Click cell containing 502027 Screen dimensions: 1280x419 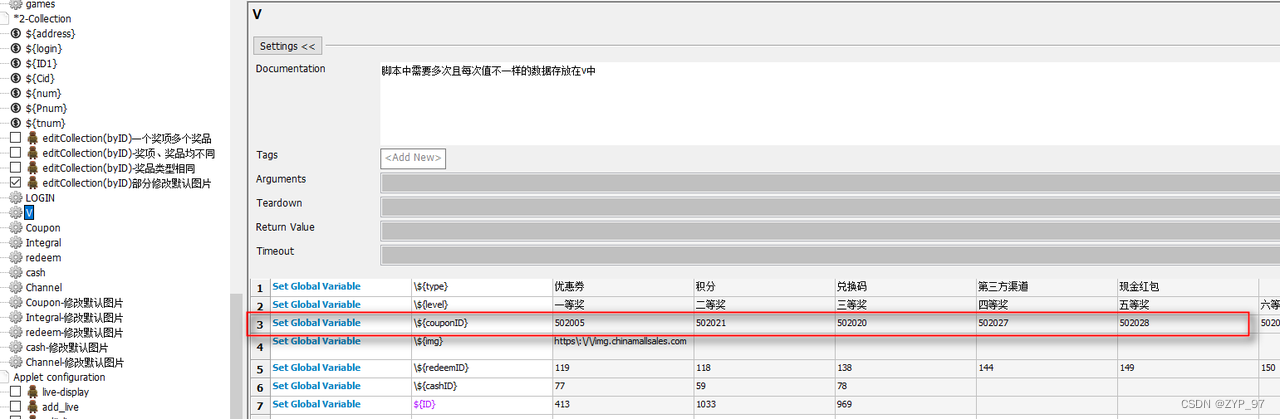(x=1046, y=324)
